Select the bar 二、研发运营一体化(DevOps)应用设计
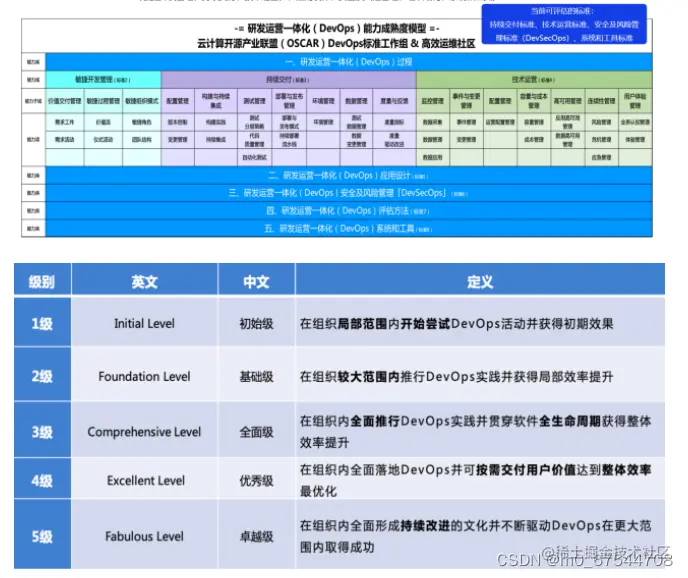Screen dimensions: 688x578 click(349, 176)
